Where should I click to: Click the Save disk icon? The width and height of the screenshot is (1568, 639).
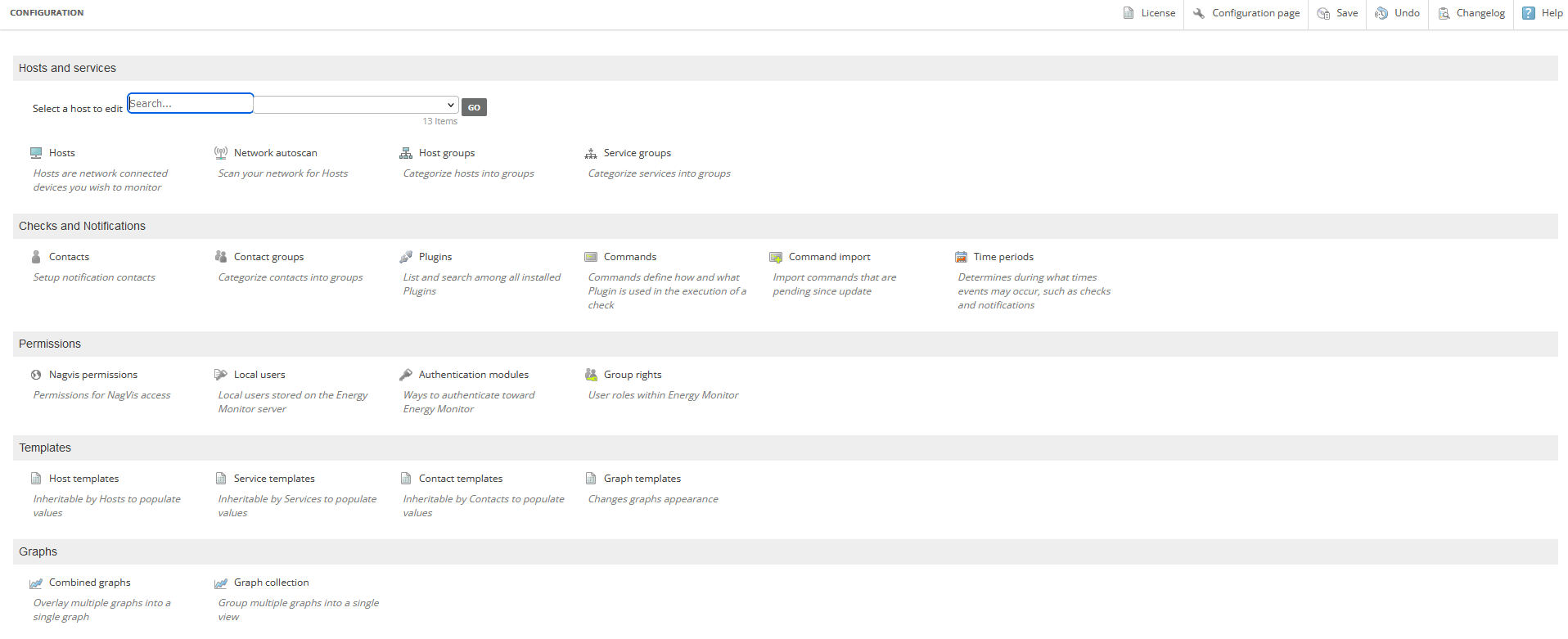1323,13
